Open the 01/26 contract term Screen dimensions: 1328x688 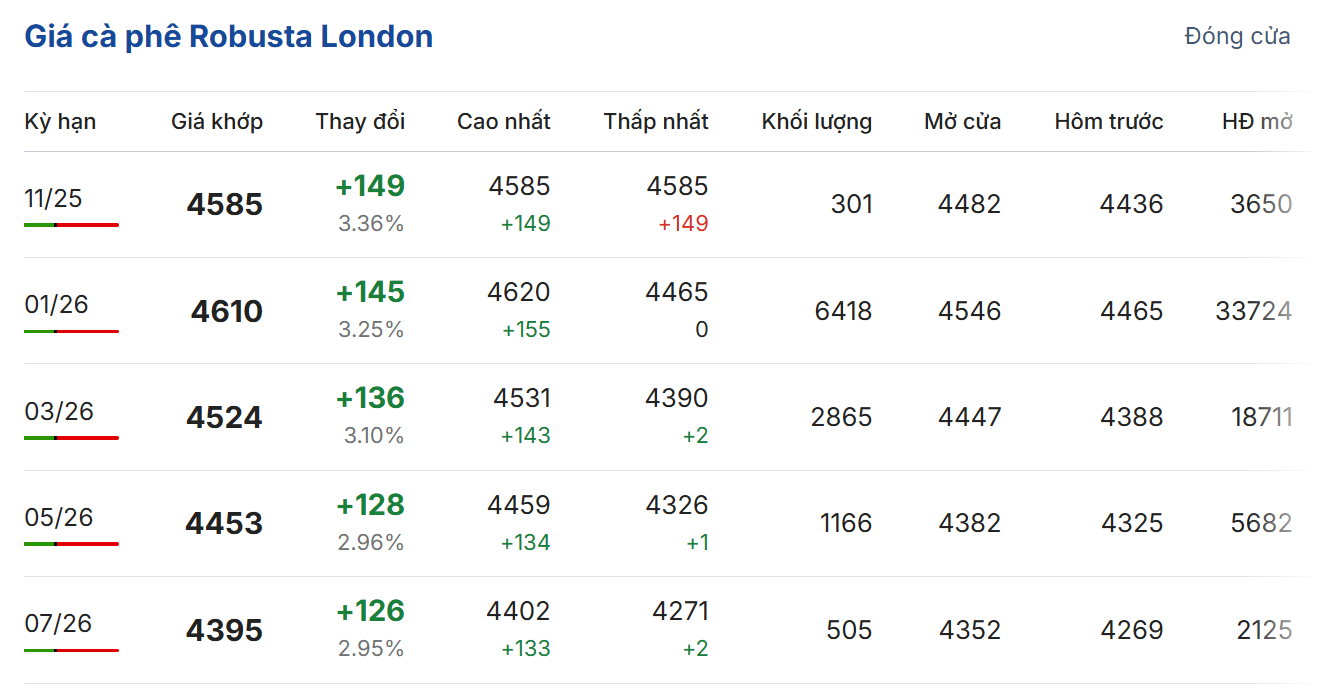(x=57, y=304)
